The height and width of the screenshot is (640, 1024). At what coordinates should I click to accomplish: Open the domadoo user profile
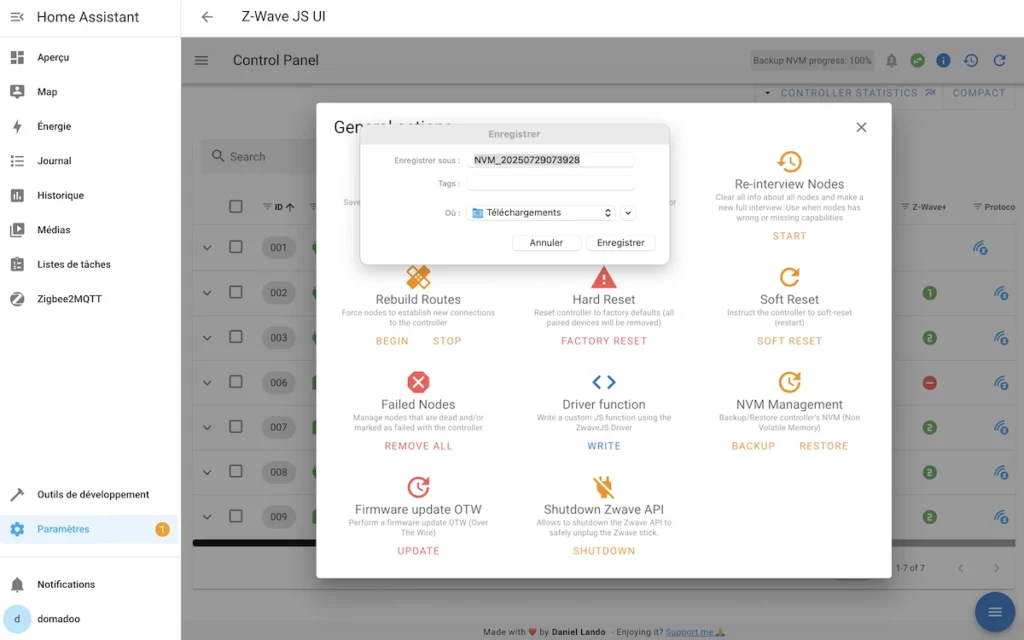[x=90, y=619]
